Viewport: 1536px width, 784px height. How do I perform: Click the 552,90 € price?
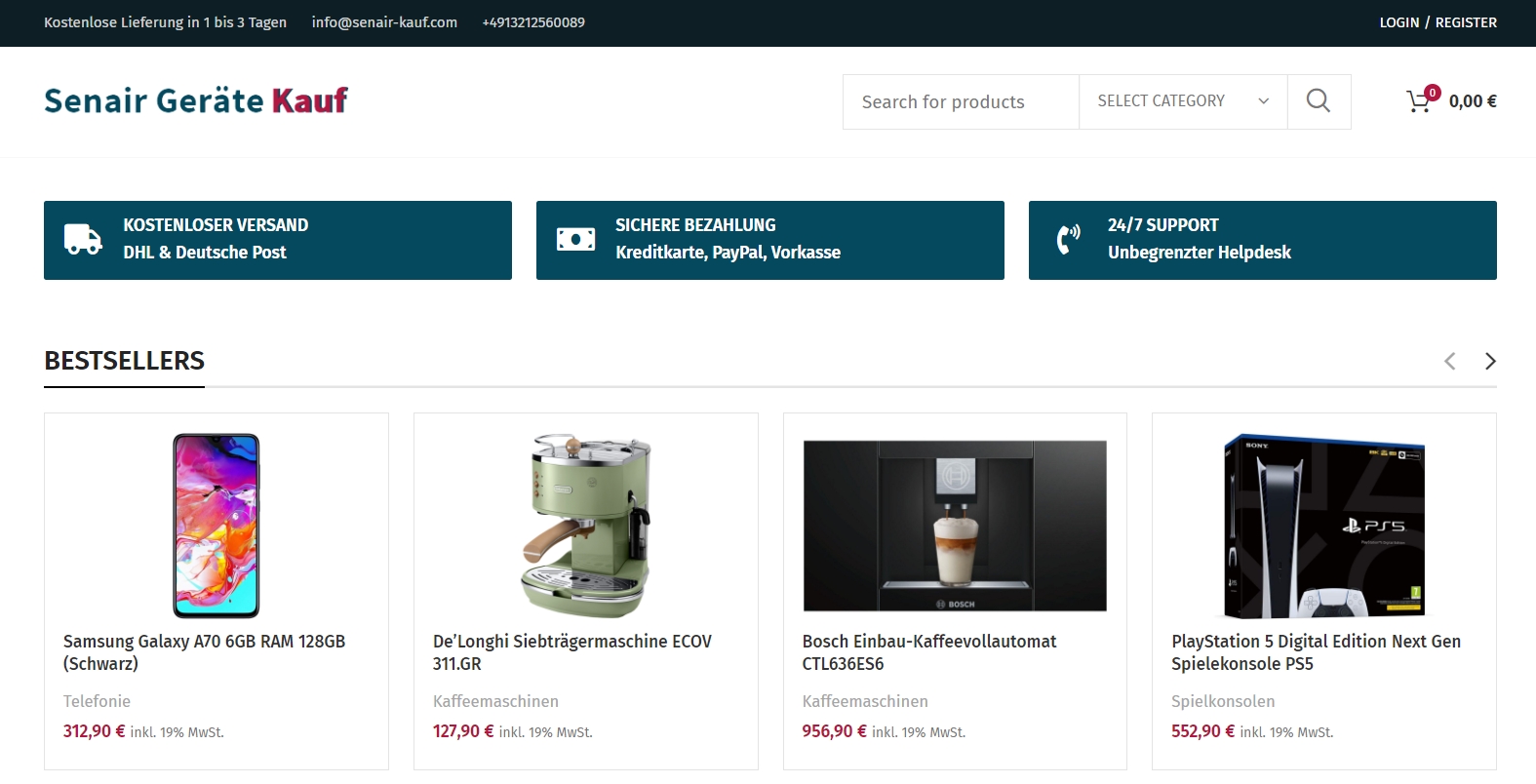pyautogui.click(x=1202, y=731)
